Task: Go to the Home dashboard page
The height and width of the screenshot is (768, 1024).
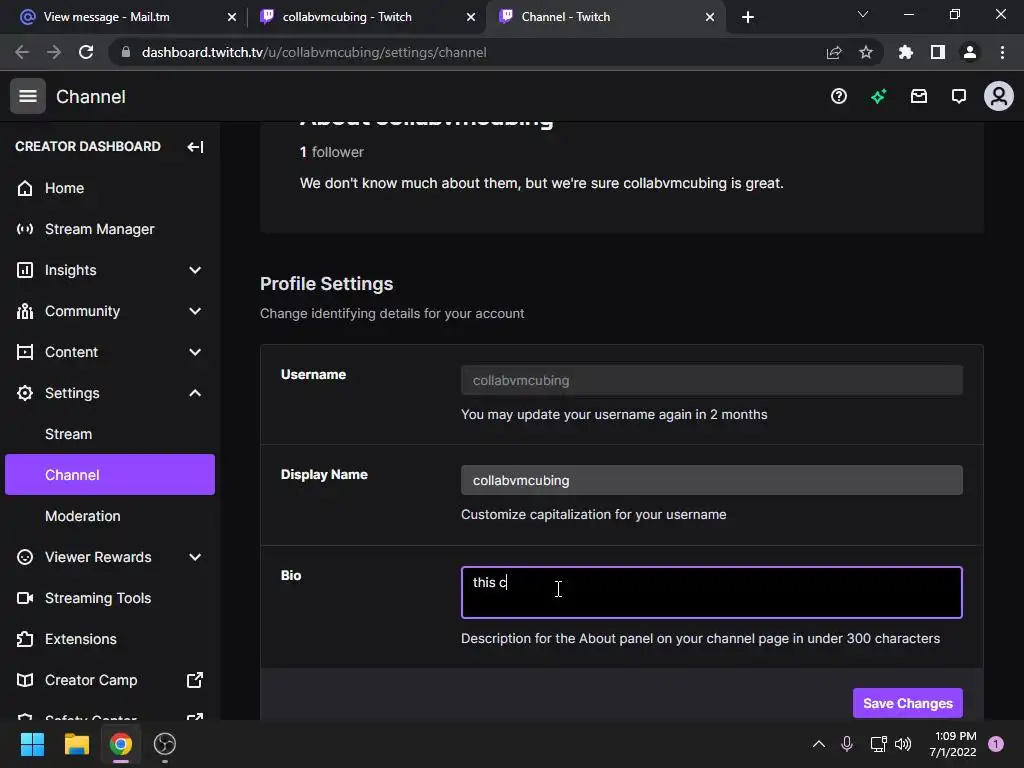Action: pos(109,188)
